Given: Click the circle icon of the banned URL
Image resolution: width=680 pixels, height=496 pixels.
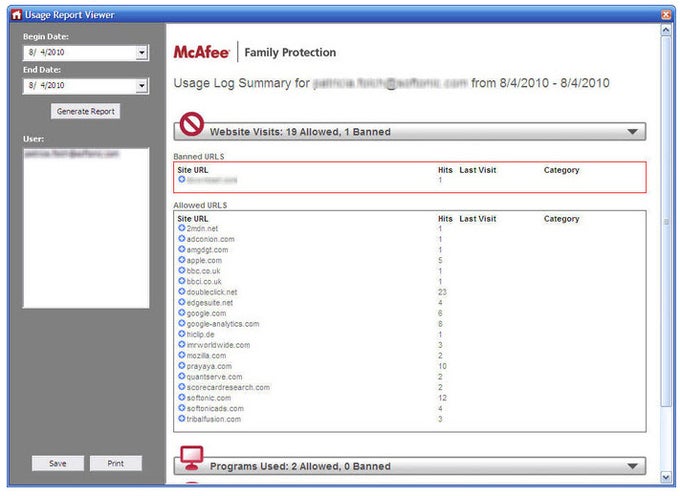Looking at the screenshot, I should [182, 179].
